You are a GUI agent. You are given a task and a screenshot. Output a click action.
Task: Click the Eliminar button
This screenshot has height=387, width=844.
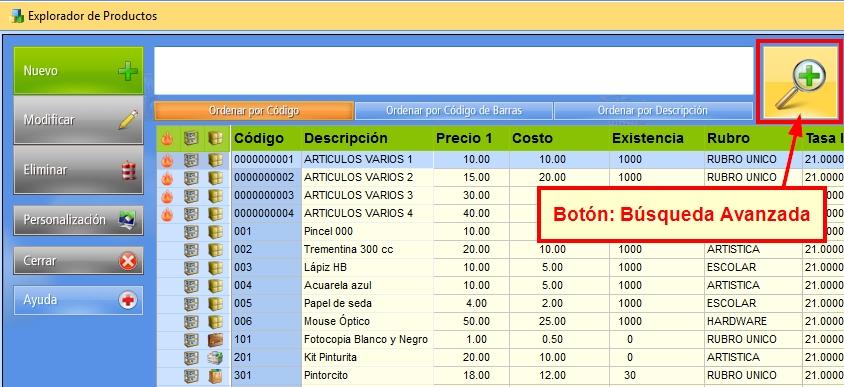[78, 170]
